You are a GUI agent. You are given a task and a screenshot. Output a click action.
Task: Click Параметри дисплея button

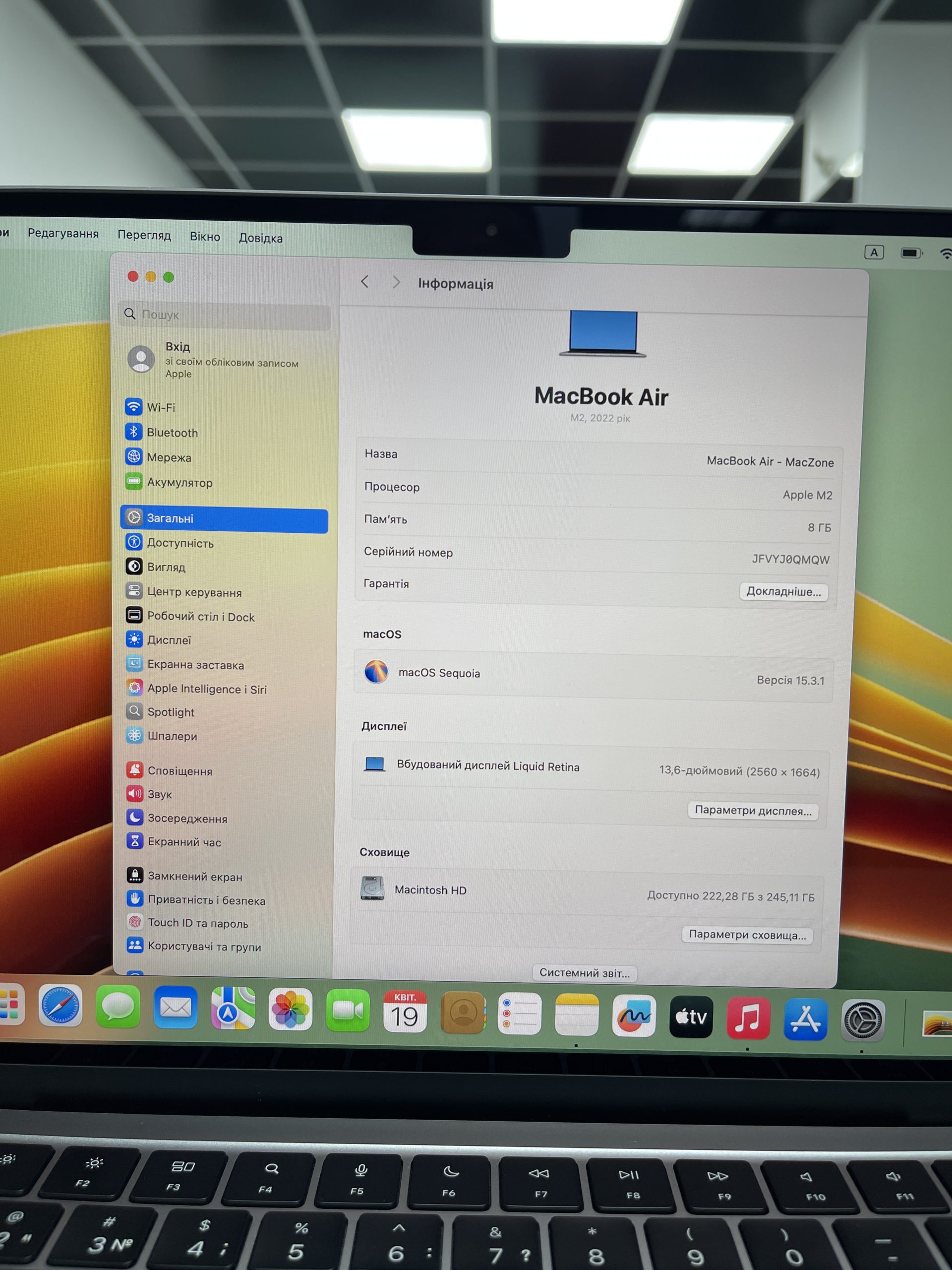point(753,810)
